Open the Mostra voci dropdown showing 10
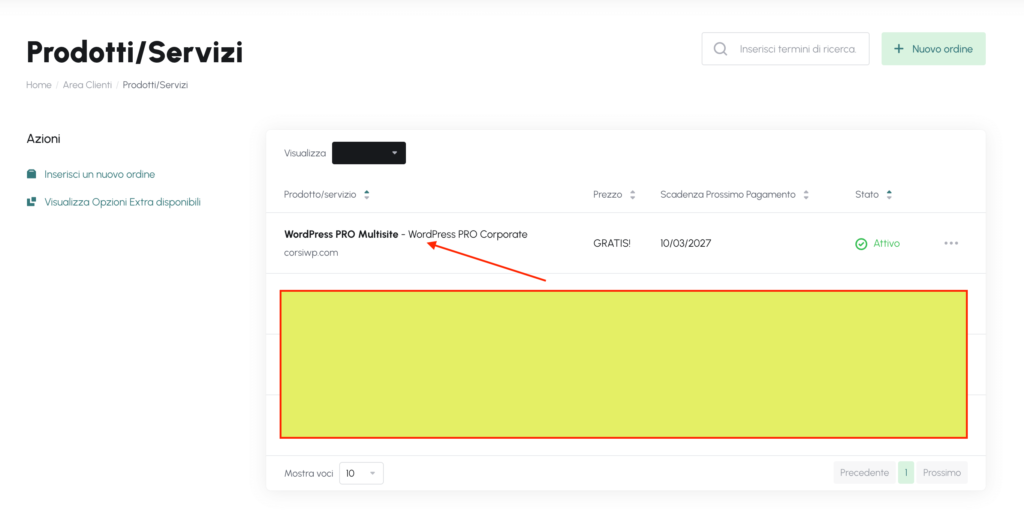1024x510 pixels. pos(361,473)
